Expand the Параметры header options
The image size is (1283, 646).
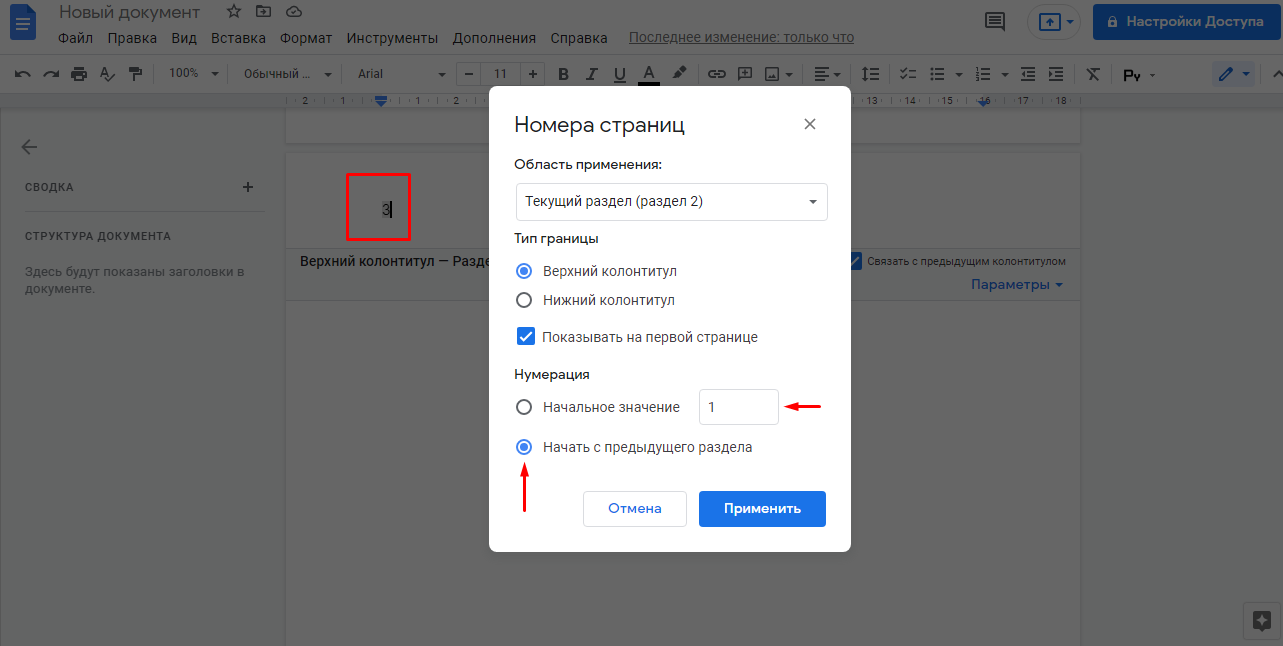(x=1016, y=285)
